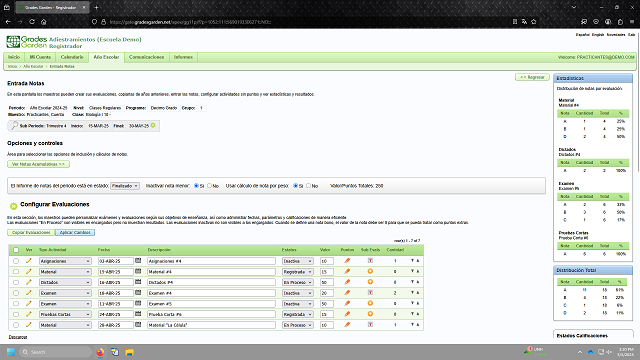The width and height of the screenshot is (640, 360).
Task: Open calendar picker for Material "La Célula" date
Action: (x=138, y=324)
